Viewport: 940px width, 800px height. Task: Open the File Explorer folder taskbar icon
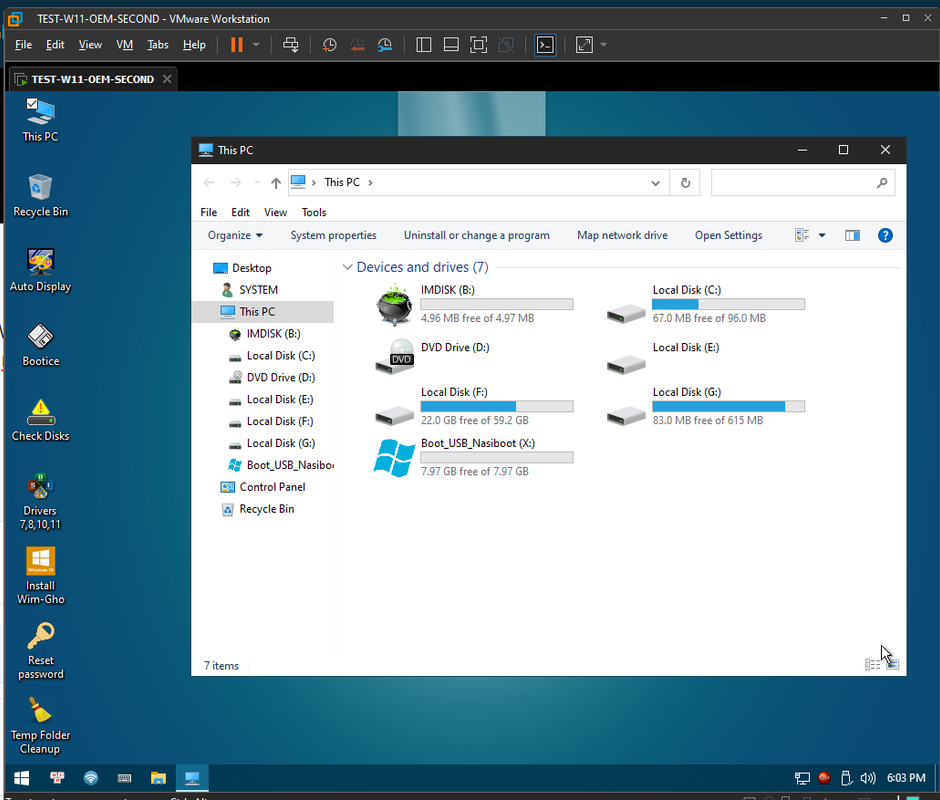[x=158, y=778]
